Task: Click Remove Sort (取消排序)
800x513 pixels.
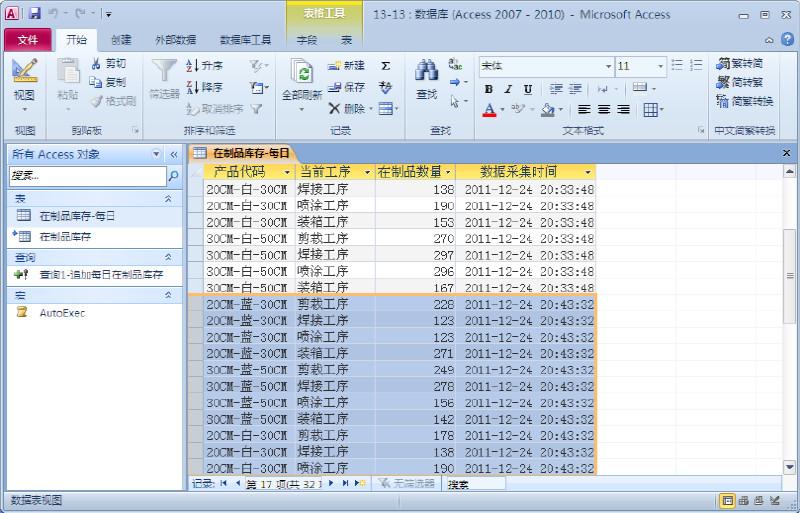Action: (x=215, y=109)
